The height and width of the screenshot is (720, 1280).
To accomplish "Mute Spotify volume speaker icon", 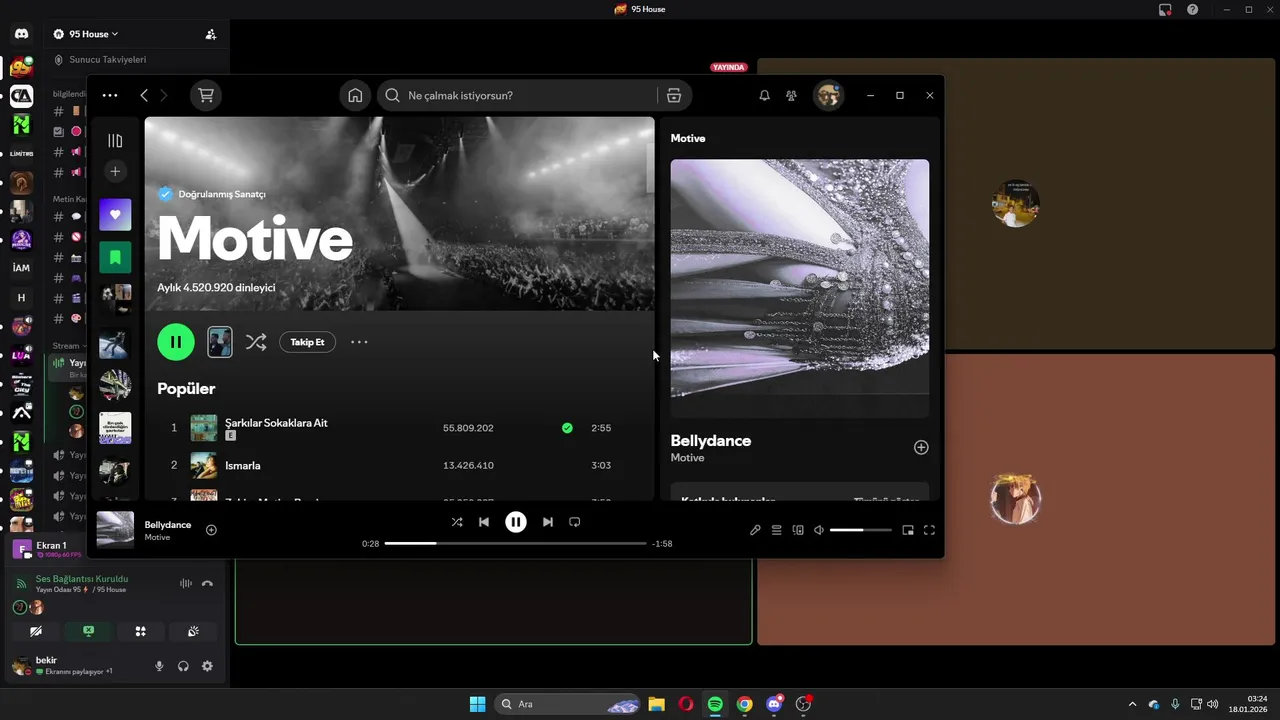I will coord(819,530).
